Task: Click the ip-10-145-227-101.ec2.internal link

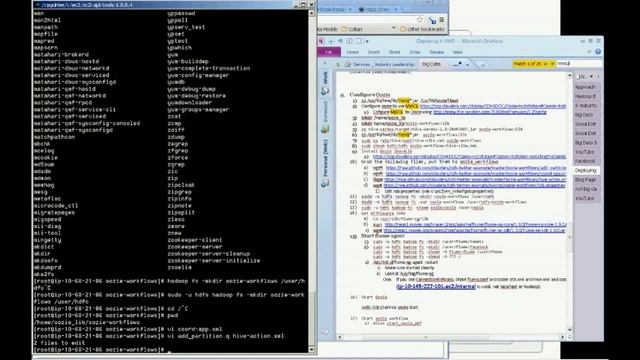Action: point(436,287)
